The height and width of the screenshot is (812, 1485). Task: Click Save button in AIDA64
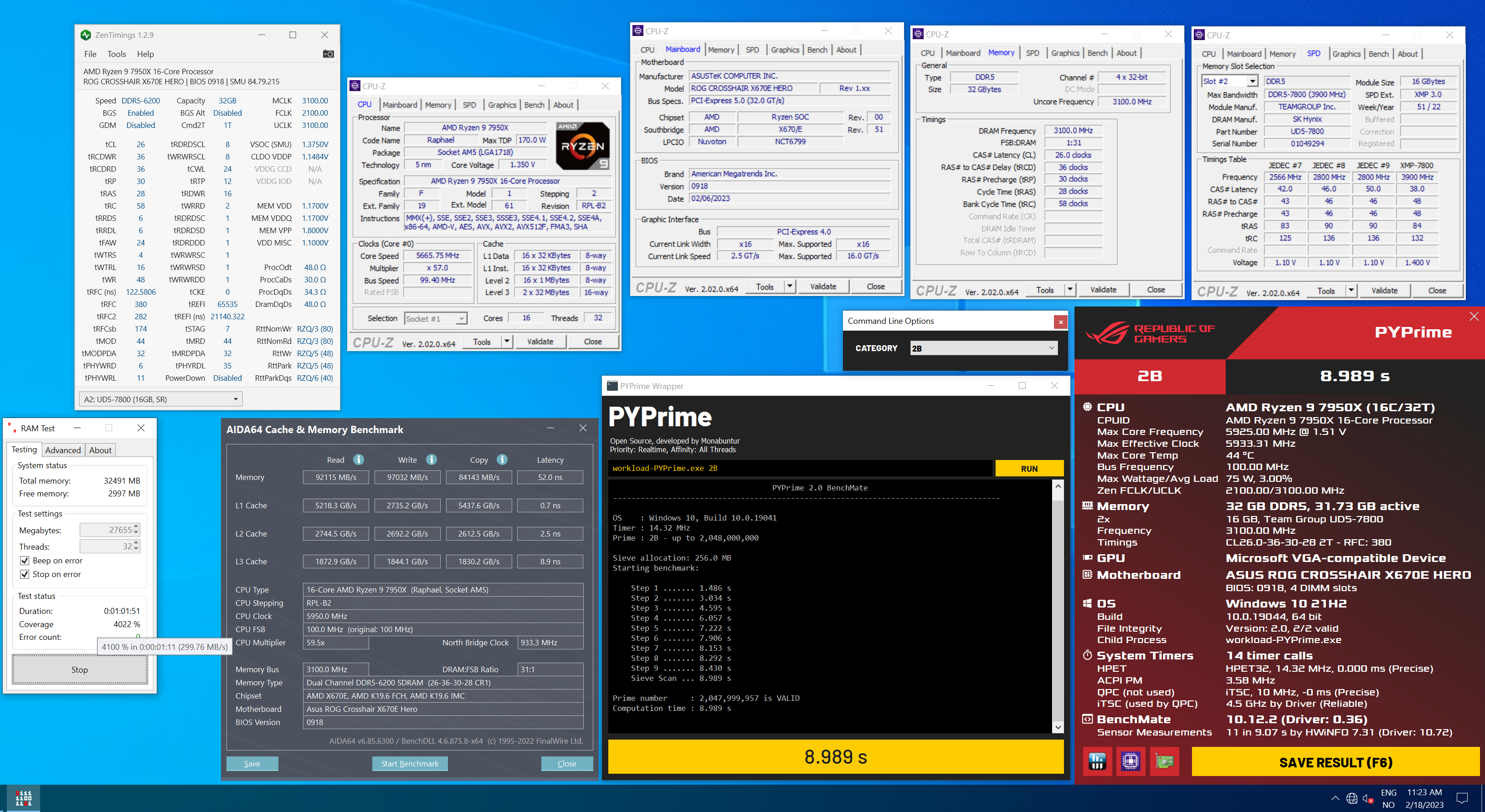[x=252, y=764]
